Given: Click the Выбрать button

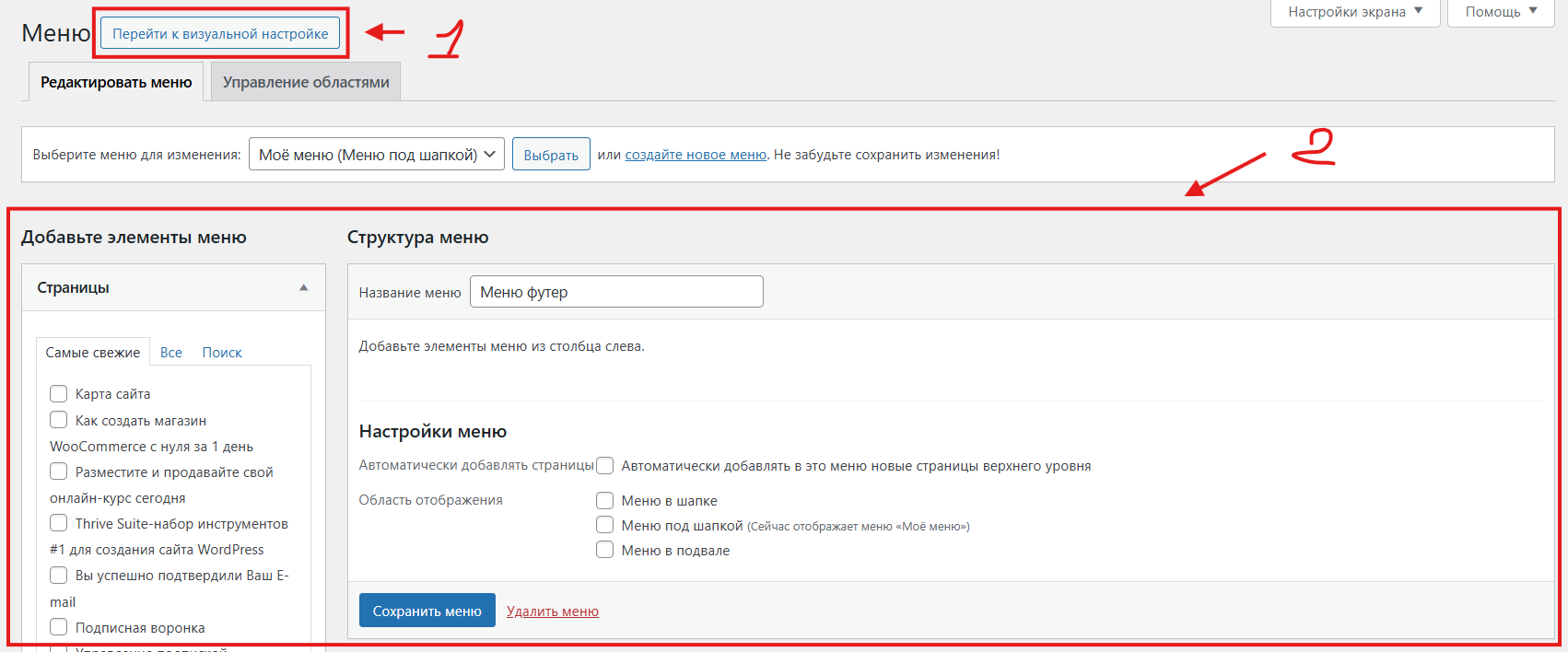Looking at the screenshot, I should (x=551, y=155).
